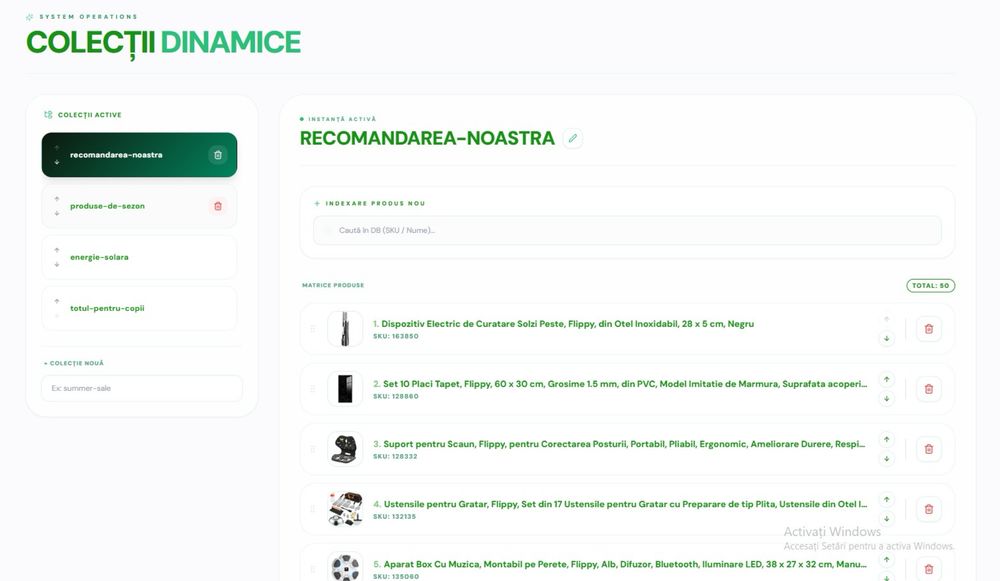1000x581 pixels.
Task: Open product 1 Dispozitiv Electric de Curatare title
Action: (x=563, y=324)
